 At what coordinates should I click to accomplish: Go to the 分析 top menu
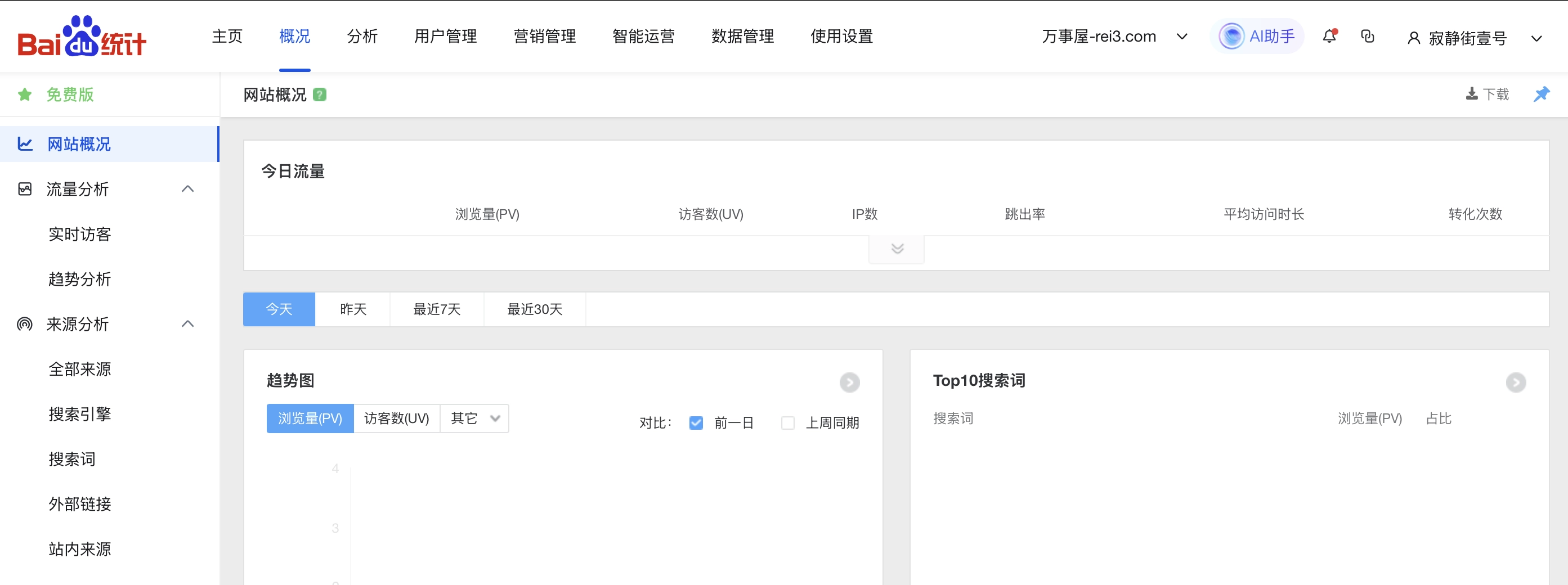362,37
